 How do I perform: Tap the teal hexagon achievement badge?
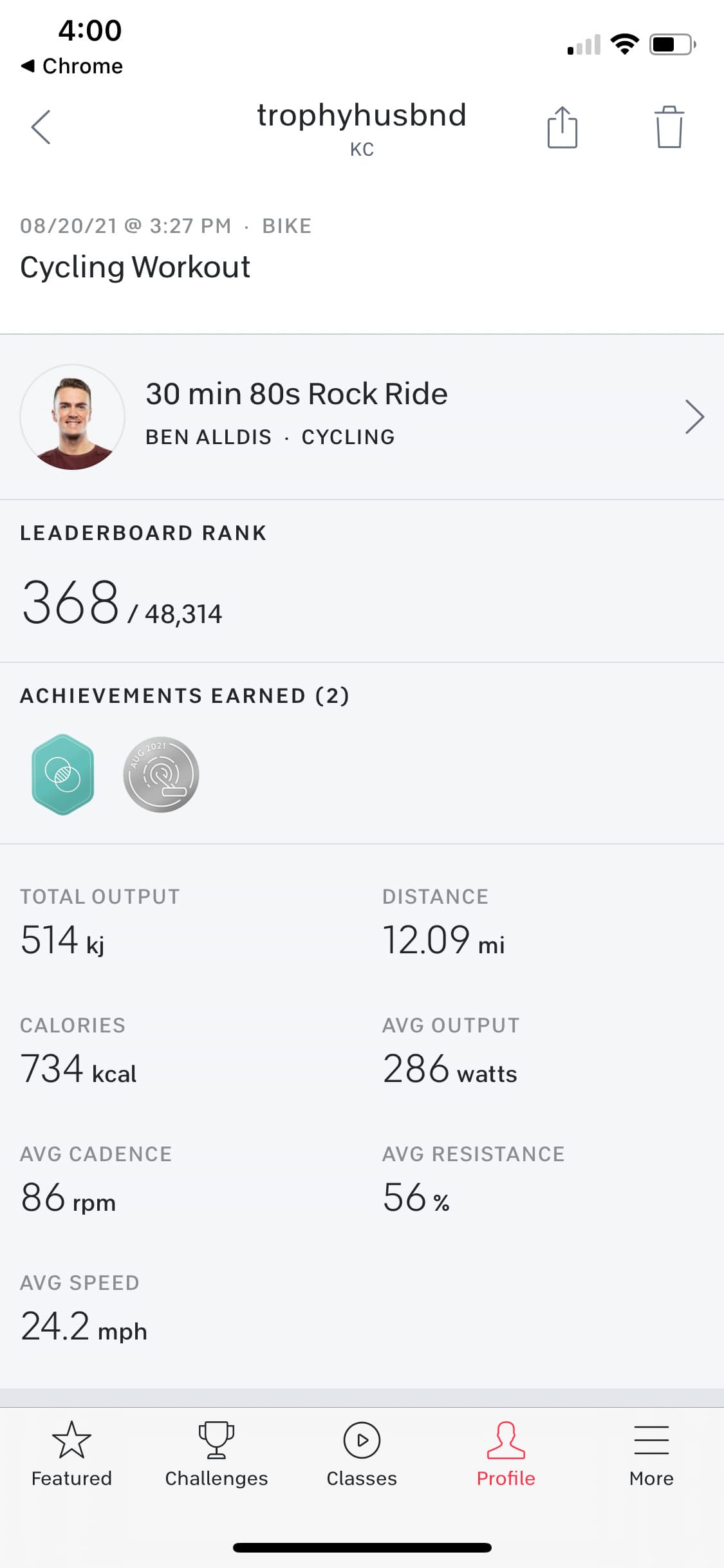point(63,774)
